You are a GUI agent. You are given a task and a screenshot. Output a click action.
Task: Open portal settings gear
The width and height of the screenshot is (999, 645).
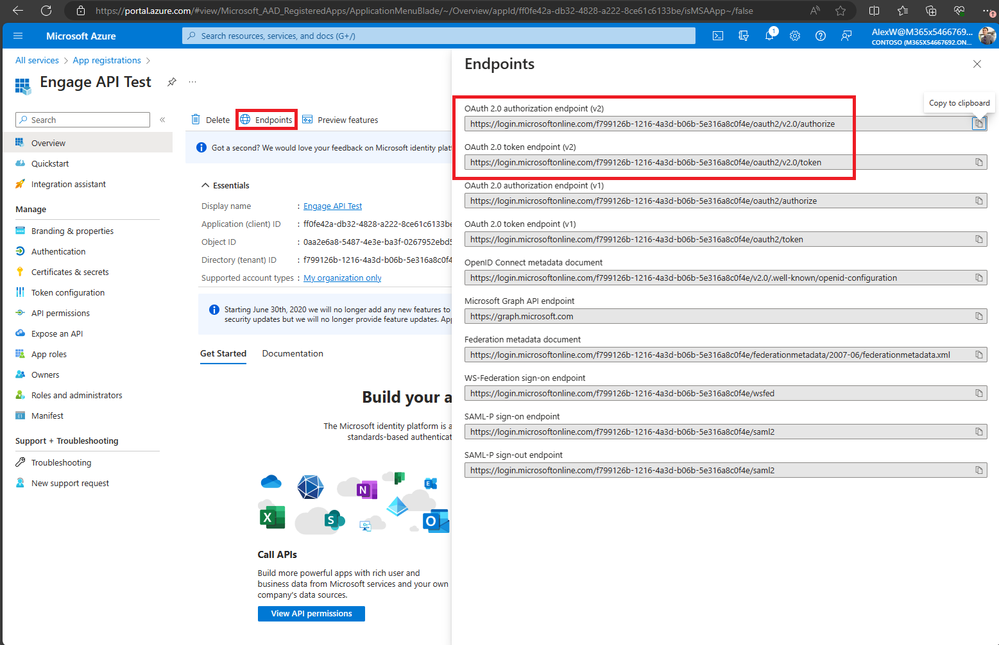tap(794, 36)
